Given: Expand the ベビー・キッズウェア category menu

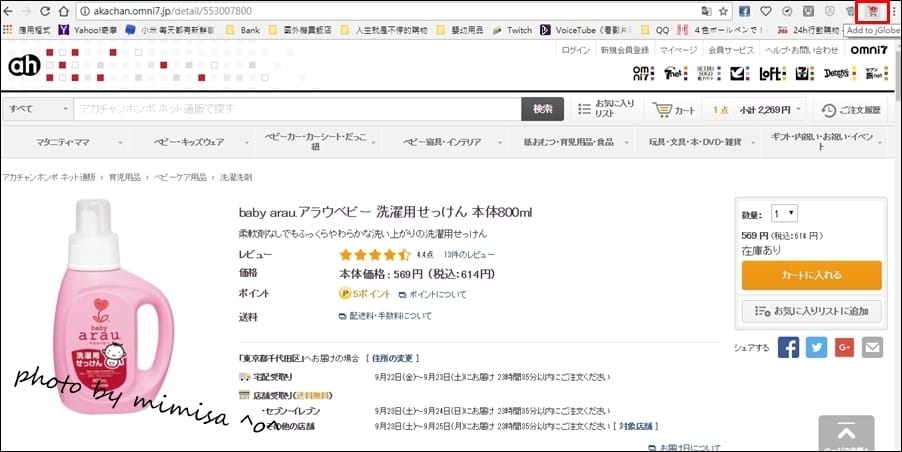Looking at the screenshot, I should (193, 141).
